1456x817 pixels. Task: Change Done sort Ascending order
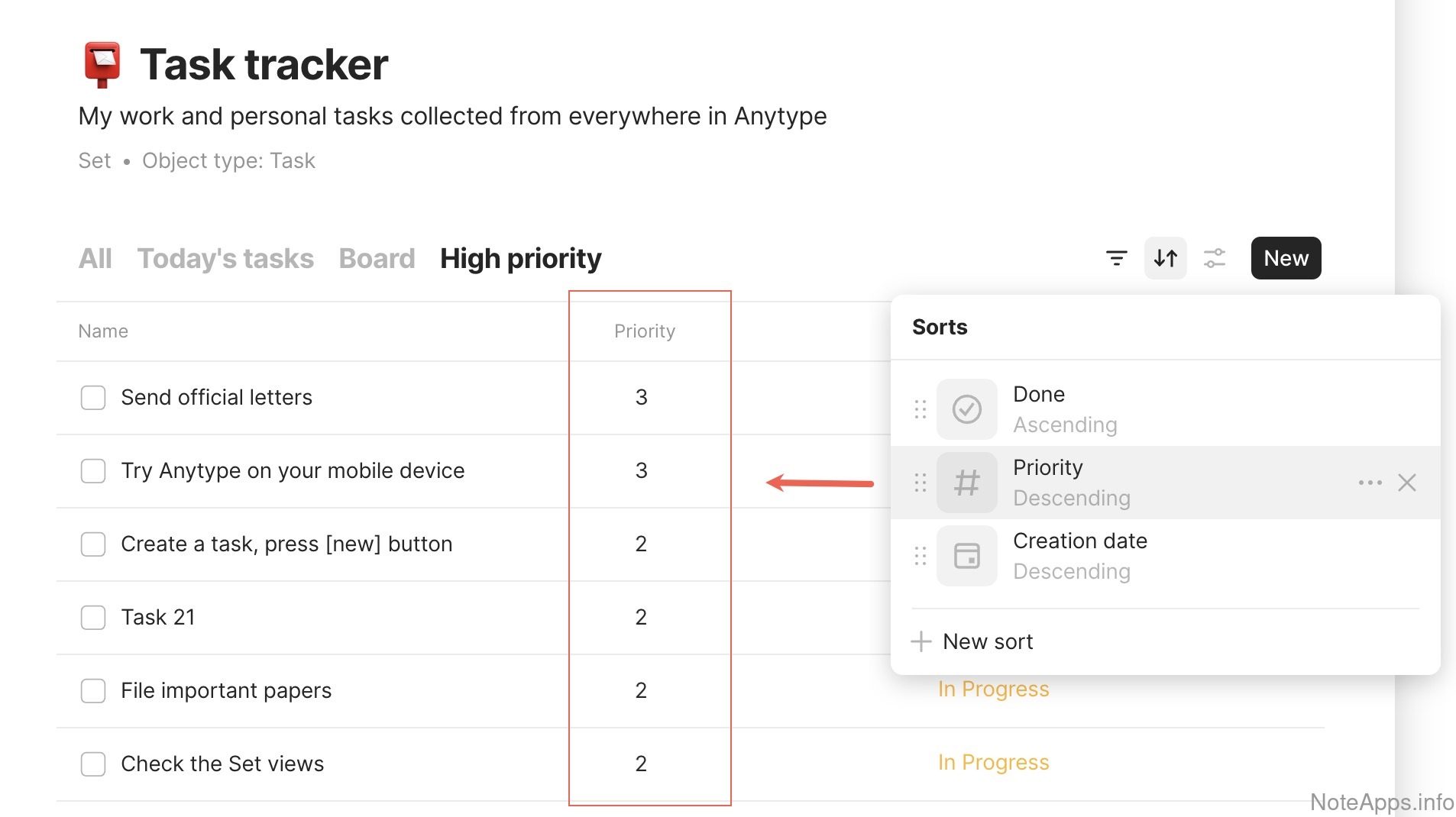(x=1065, y=425)
